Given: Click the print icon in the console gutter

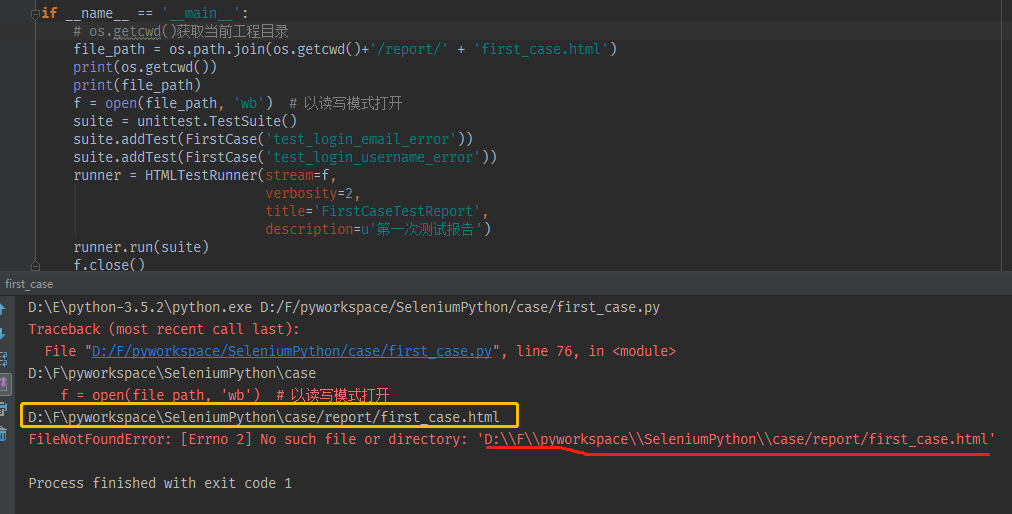Looking at the screenshot, I should pyautogui.click(x=3, y=409).
